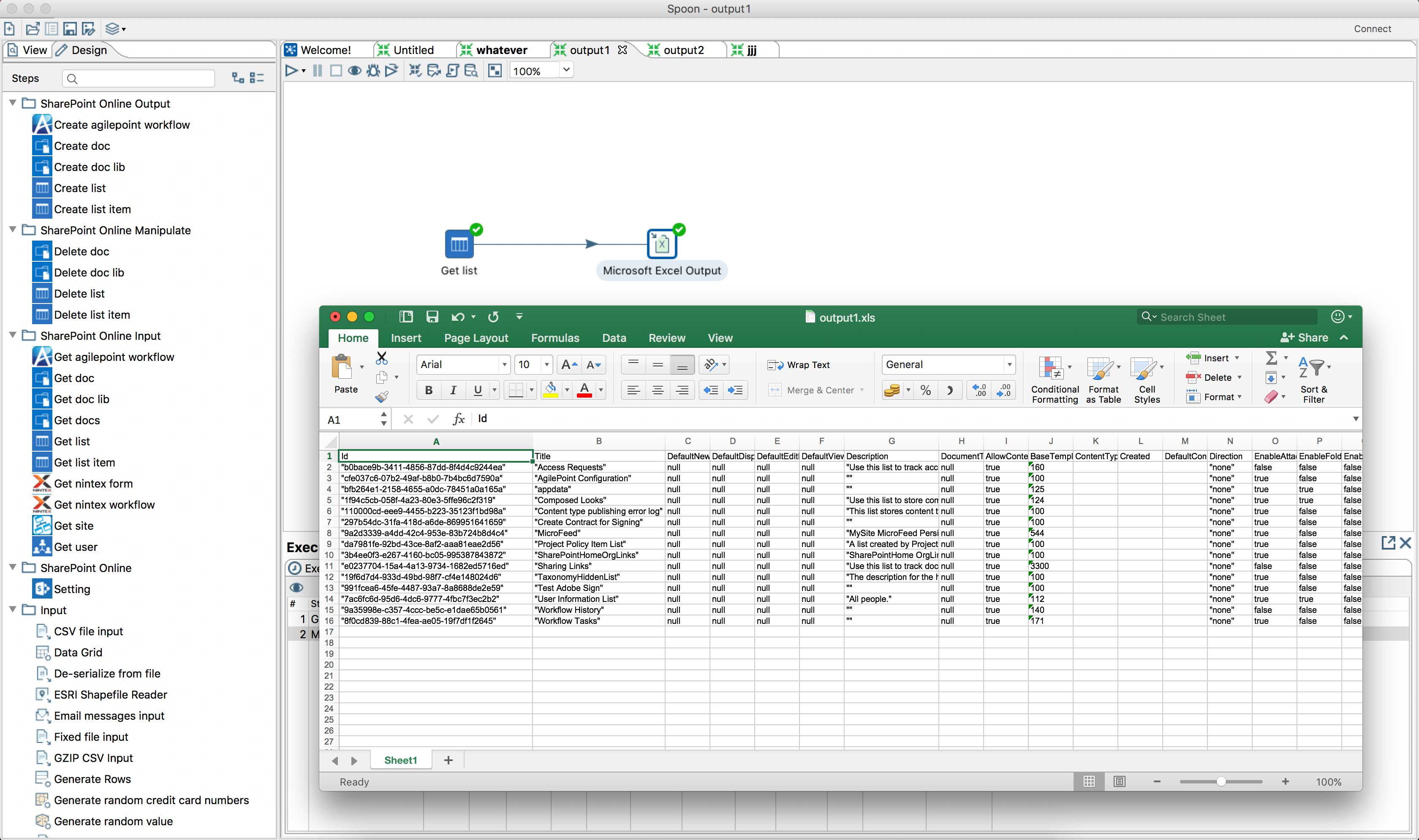Viewport: 1419px width, 840px height.
Task: Pause the running transformation
Action: coord(317,71)
